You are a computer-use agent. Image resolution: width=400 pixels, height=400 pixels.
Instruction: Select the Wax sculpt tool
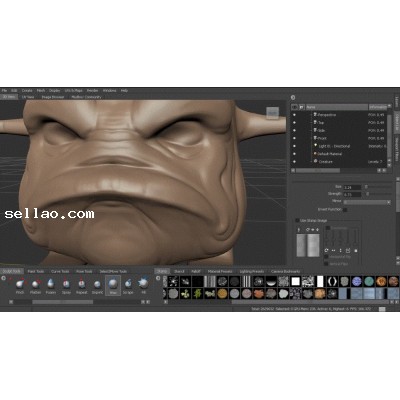(113, 286)
